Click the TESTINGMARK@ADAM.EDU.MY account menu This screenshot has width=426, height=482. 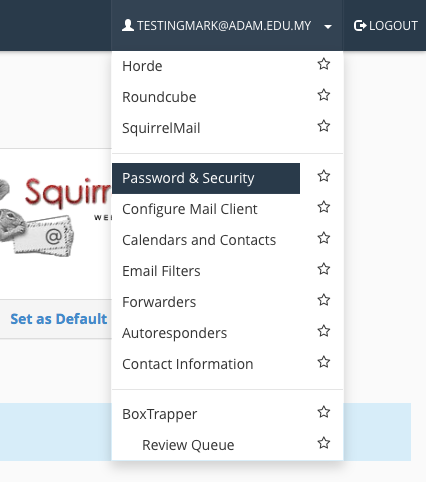tap(227, 25)
